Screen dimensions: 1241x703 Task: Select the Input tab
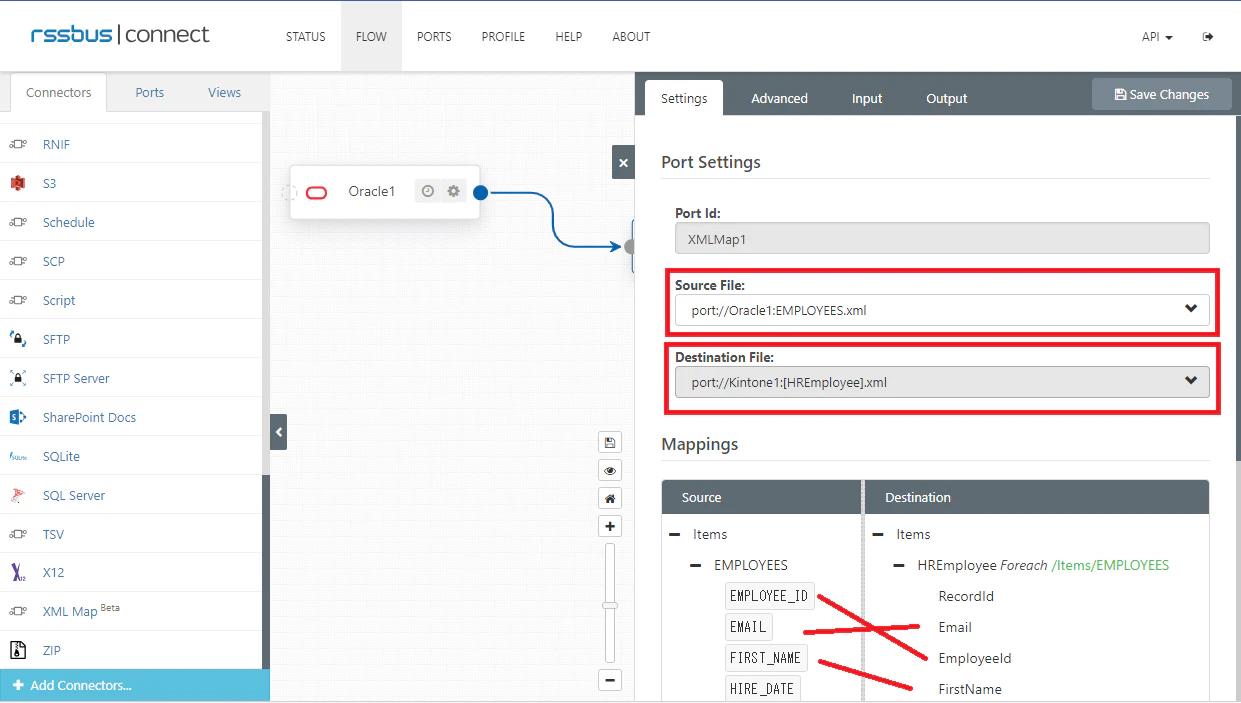(x=867, y=98)
